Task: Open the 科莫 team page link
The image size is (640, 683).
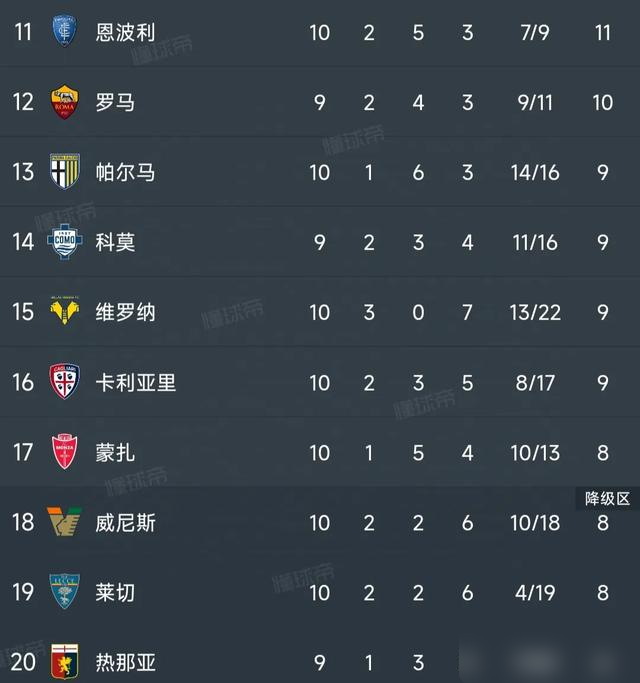Action: [115, 242]
